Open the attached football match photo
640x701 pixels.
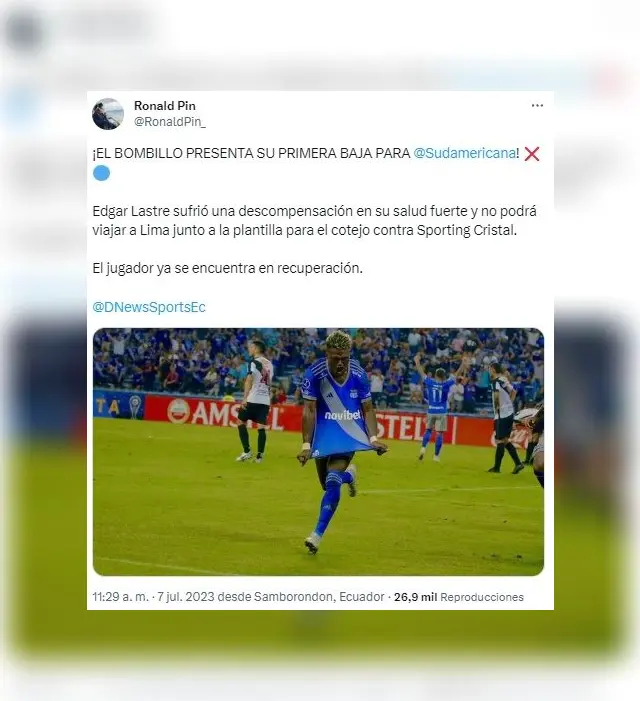tap(318, 452)
